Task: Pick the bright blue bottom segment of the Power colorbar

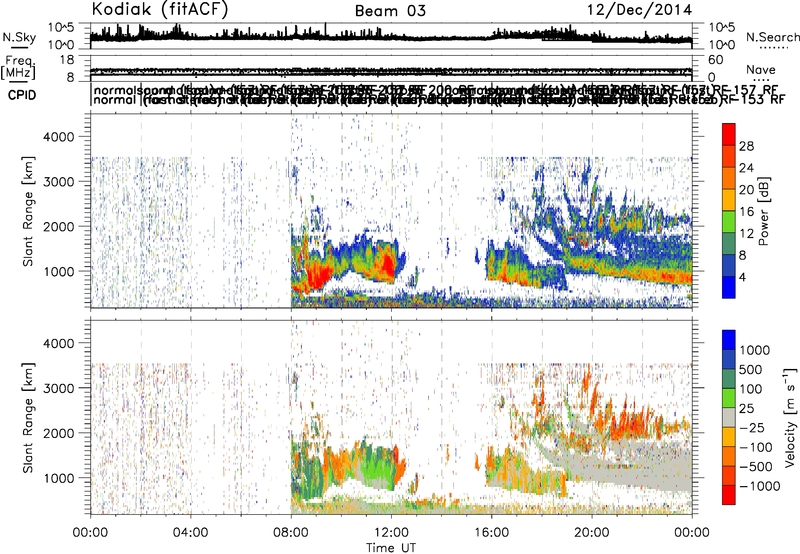Action: [729, 287]
